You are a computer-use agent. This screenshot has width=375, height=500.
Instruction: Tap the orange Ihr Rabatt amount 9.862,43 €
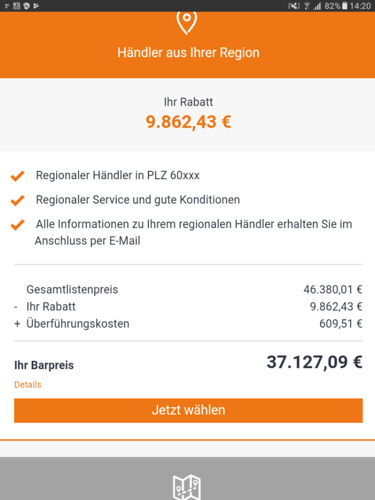(188, 122)
